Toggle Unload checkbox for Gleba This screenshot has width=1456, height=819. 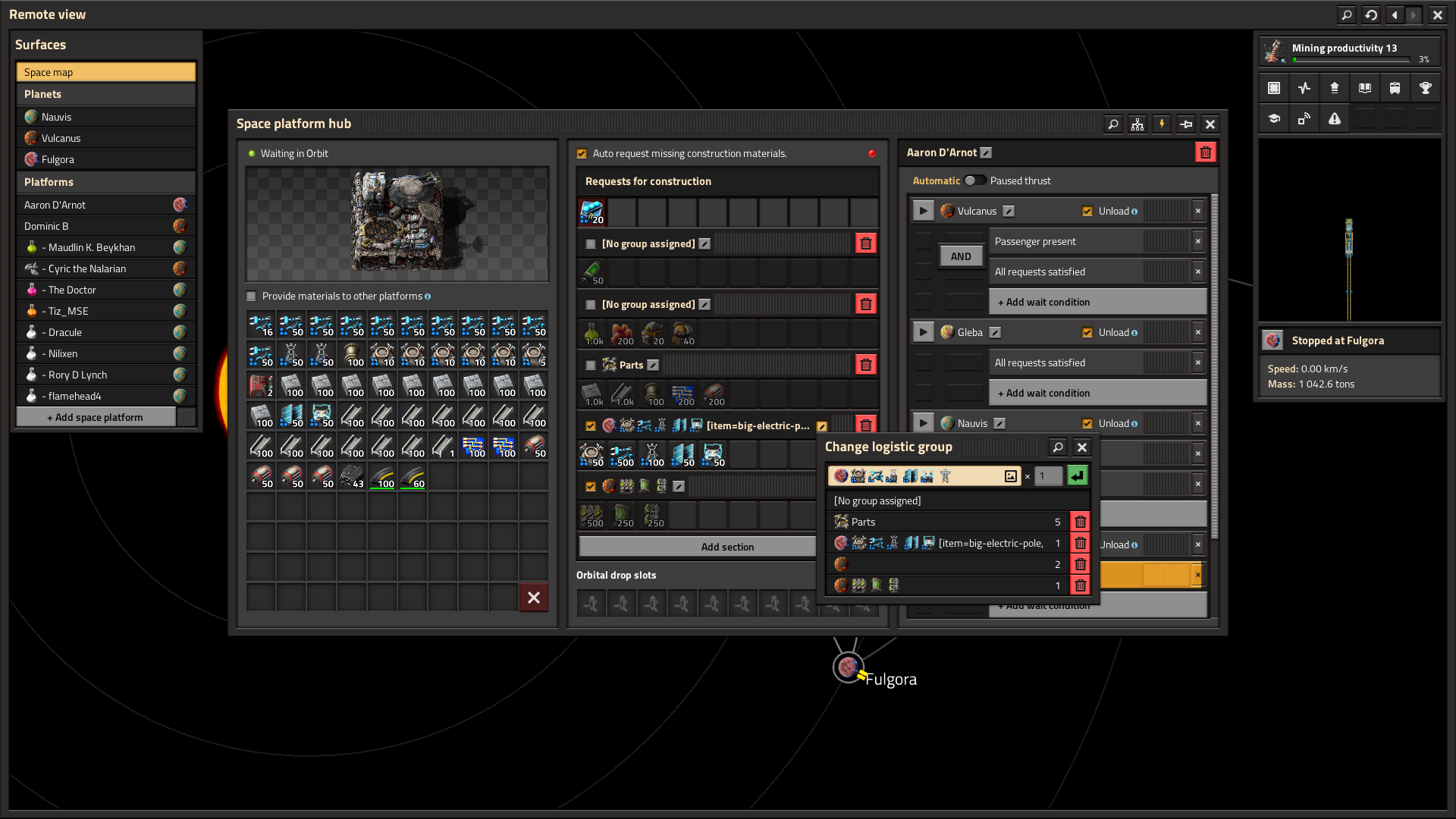coord(1087,333)
